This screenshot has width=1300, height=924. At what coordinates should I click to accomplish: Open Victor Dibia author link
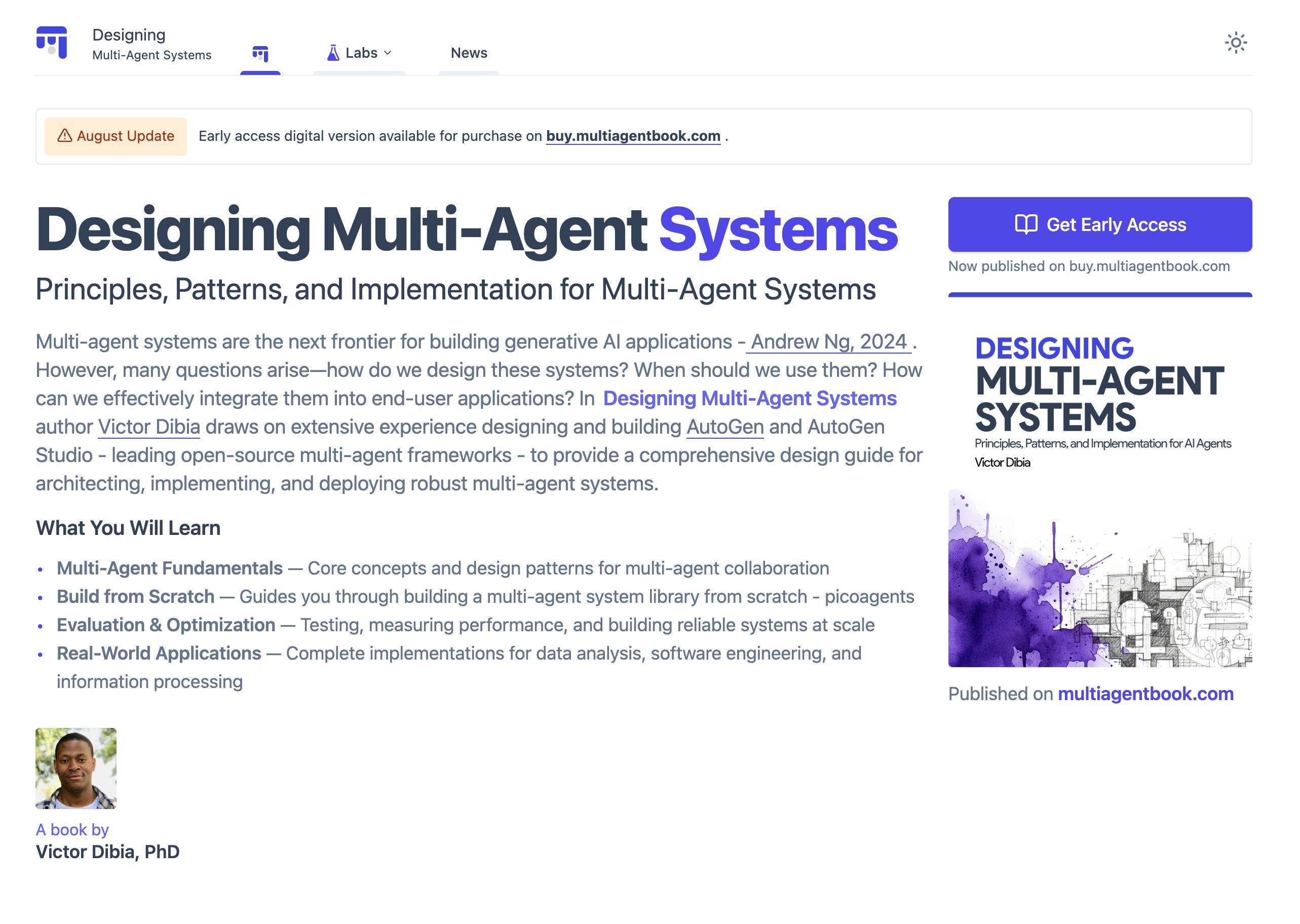click(148, 427)
